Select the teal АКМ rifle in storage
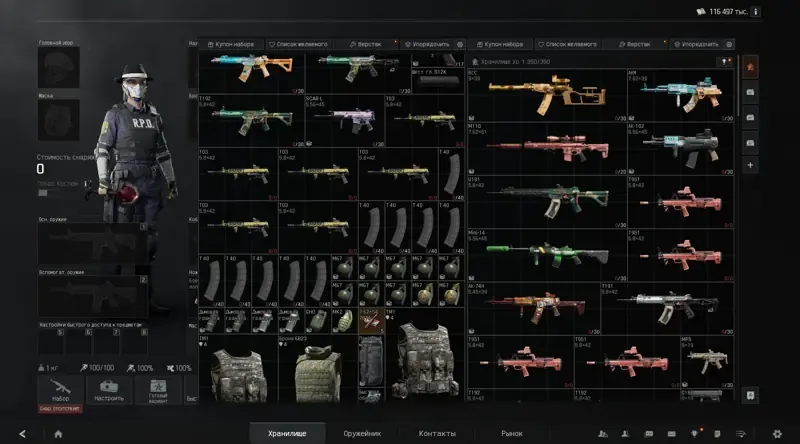 681,95
